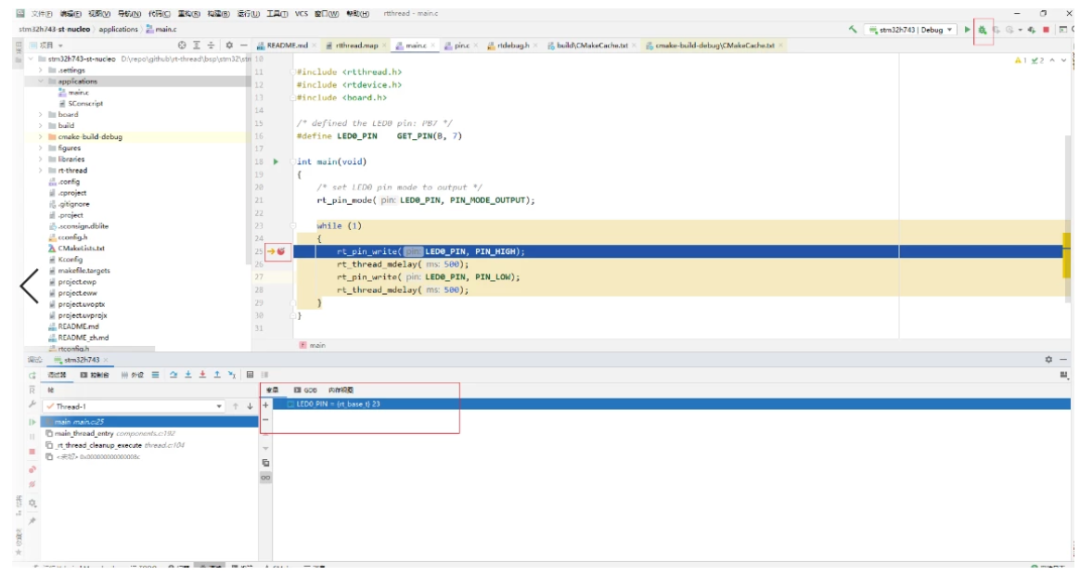Image resolution: width=1080 pixels, height=575 pixels.
Task: Open stm32h743 | Debug configuration dropdown
Action: (910, 30)
